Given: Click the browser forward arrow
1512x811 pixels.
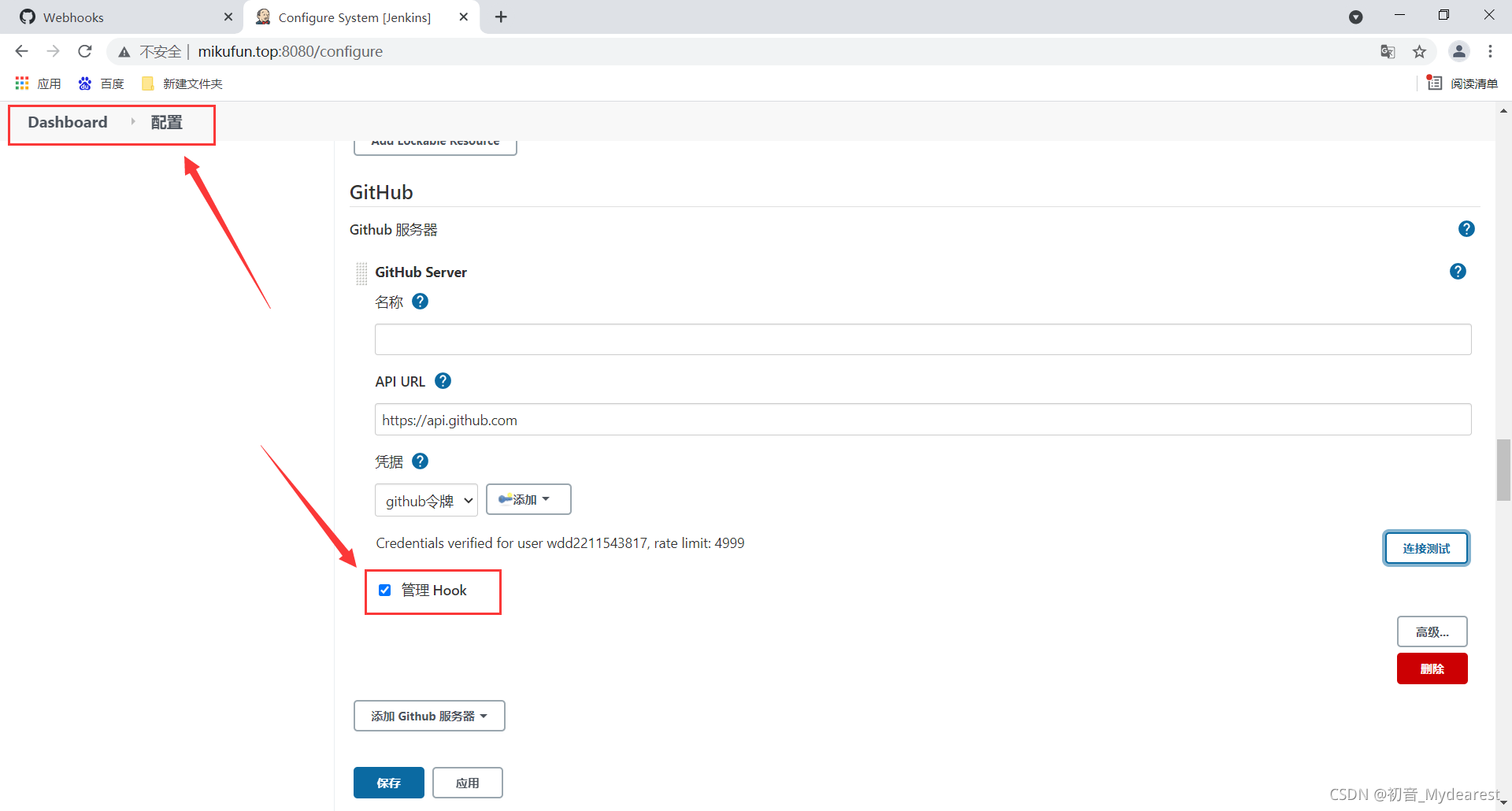Looking at the screenshot, I should coord(54,51).
